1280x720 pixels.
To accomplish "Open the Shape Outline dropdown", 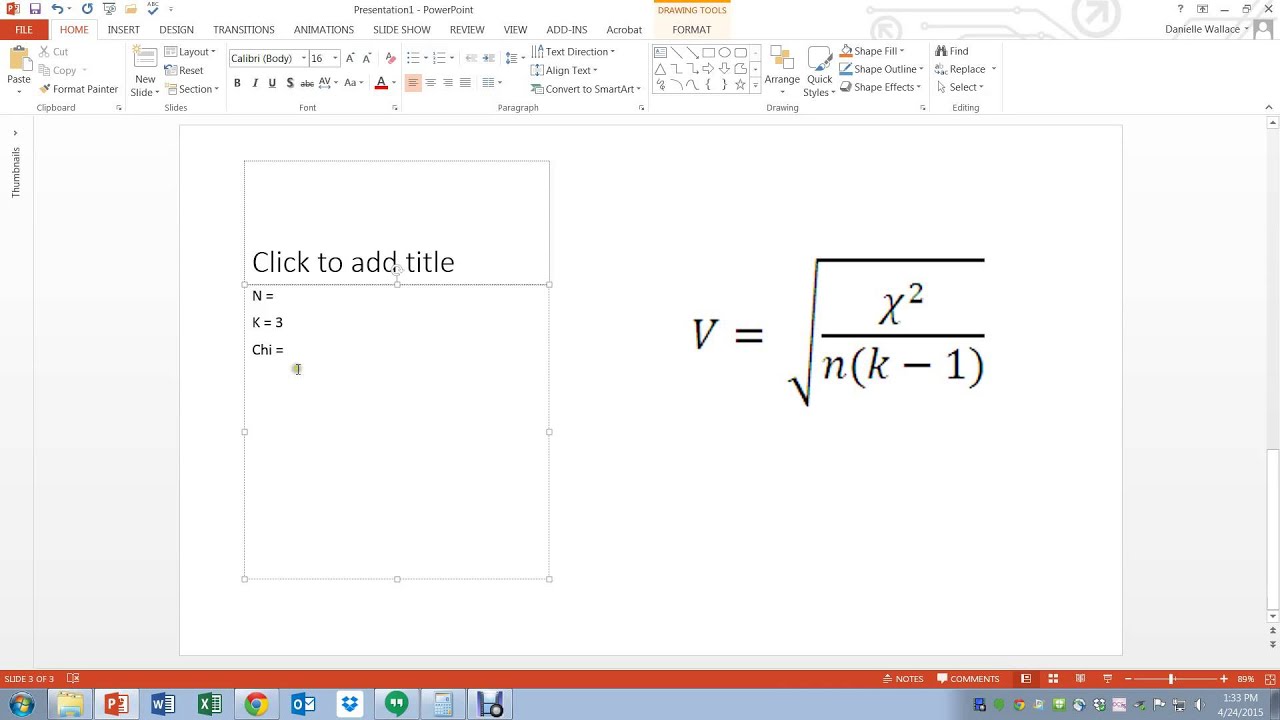I will pos(881,69).
